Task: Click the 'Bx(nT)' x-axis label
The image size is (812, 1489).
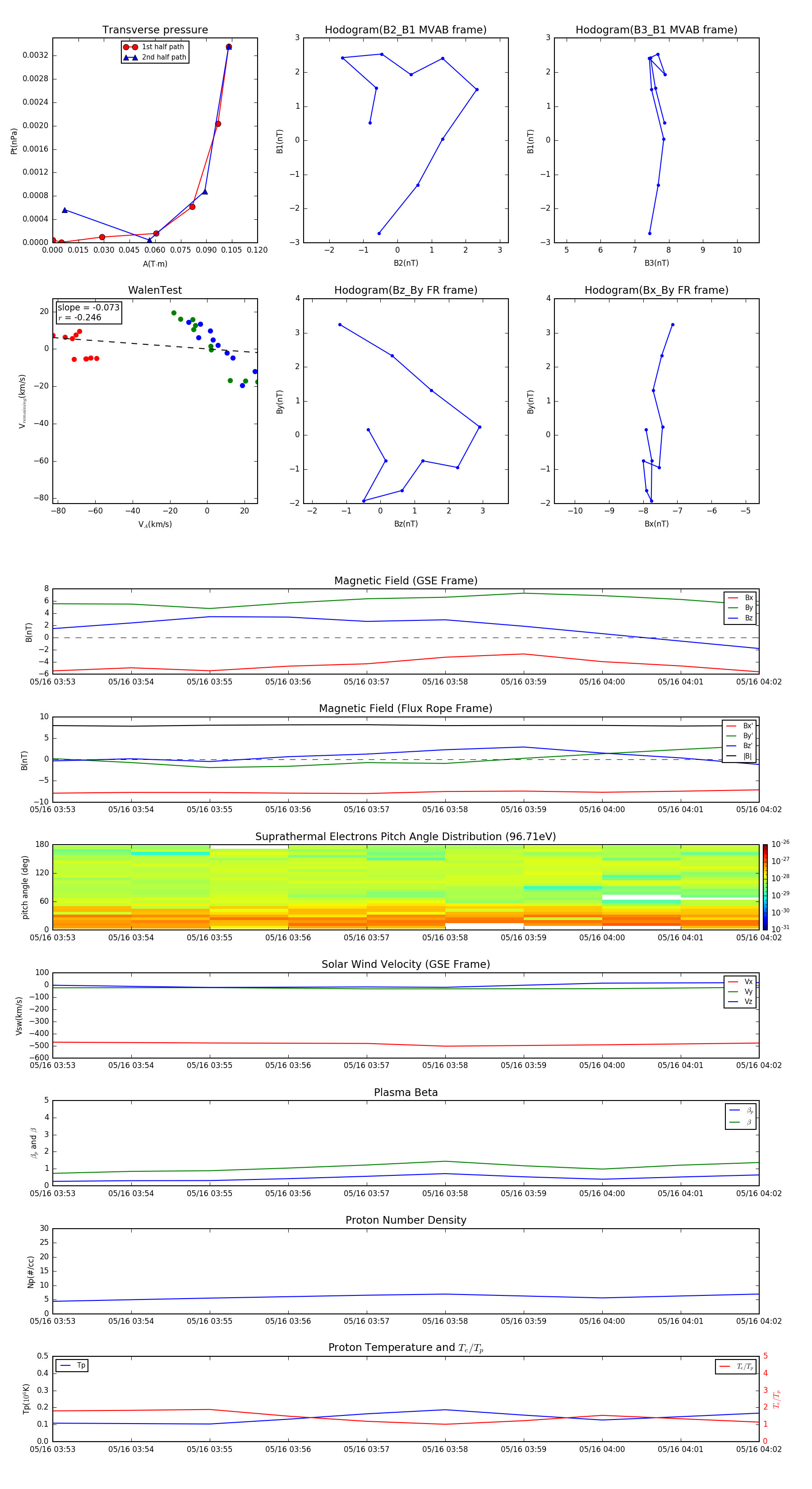Action: coord(656,524)
